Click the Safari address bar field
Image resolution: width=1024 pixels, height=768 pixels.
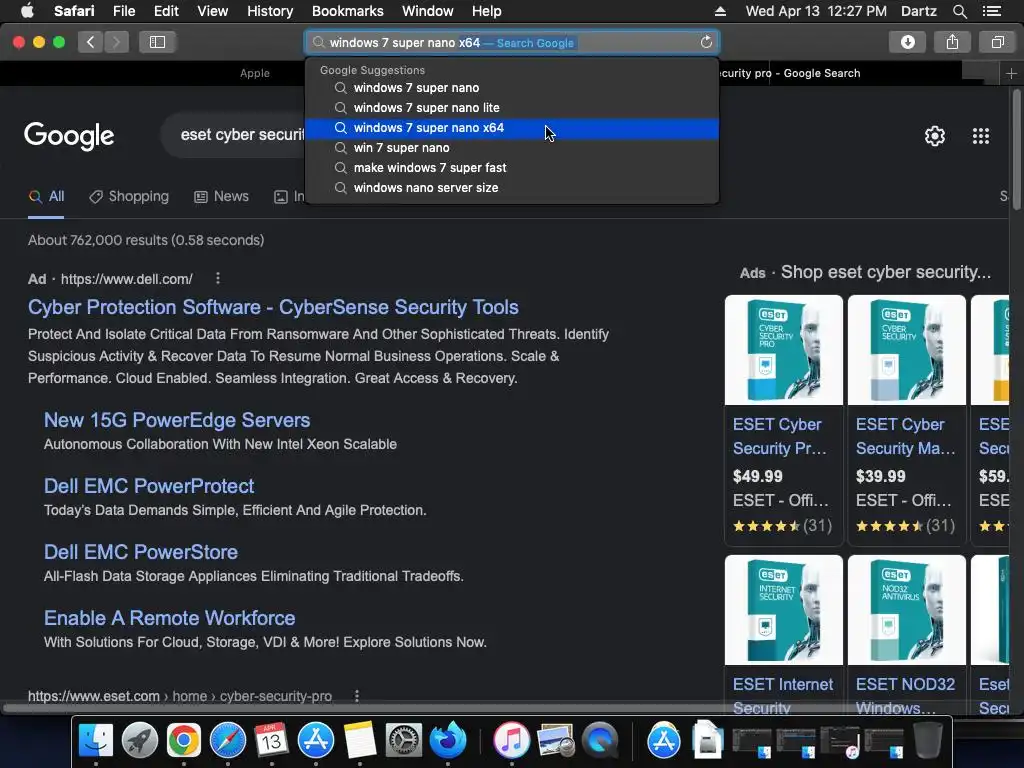(512, 42)
